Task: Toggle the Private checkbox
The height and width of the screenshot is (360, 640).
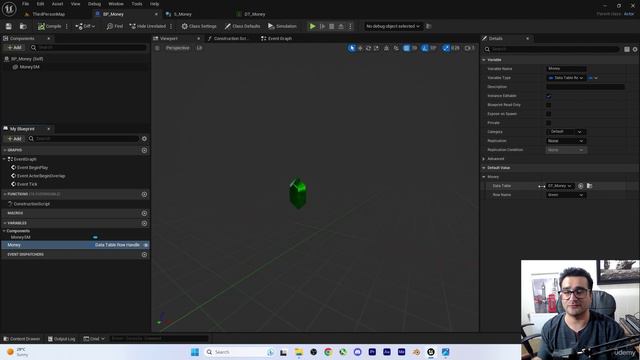Action: click(549, 123)
